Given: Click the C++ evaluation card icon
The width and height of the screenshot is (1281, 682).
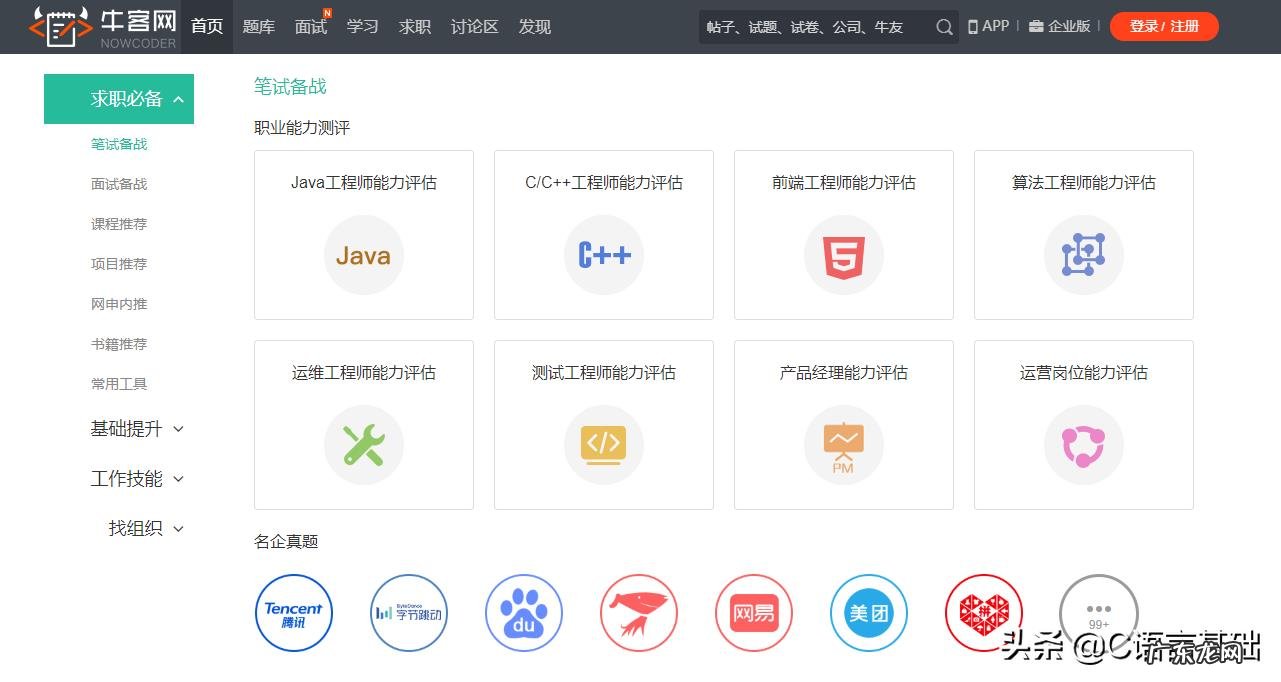Looking at the screenshot, I should click(x=603, y=255).
